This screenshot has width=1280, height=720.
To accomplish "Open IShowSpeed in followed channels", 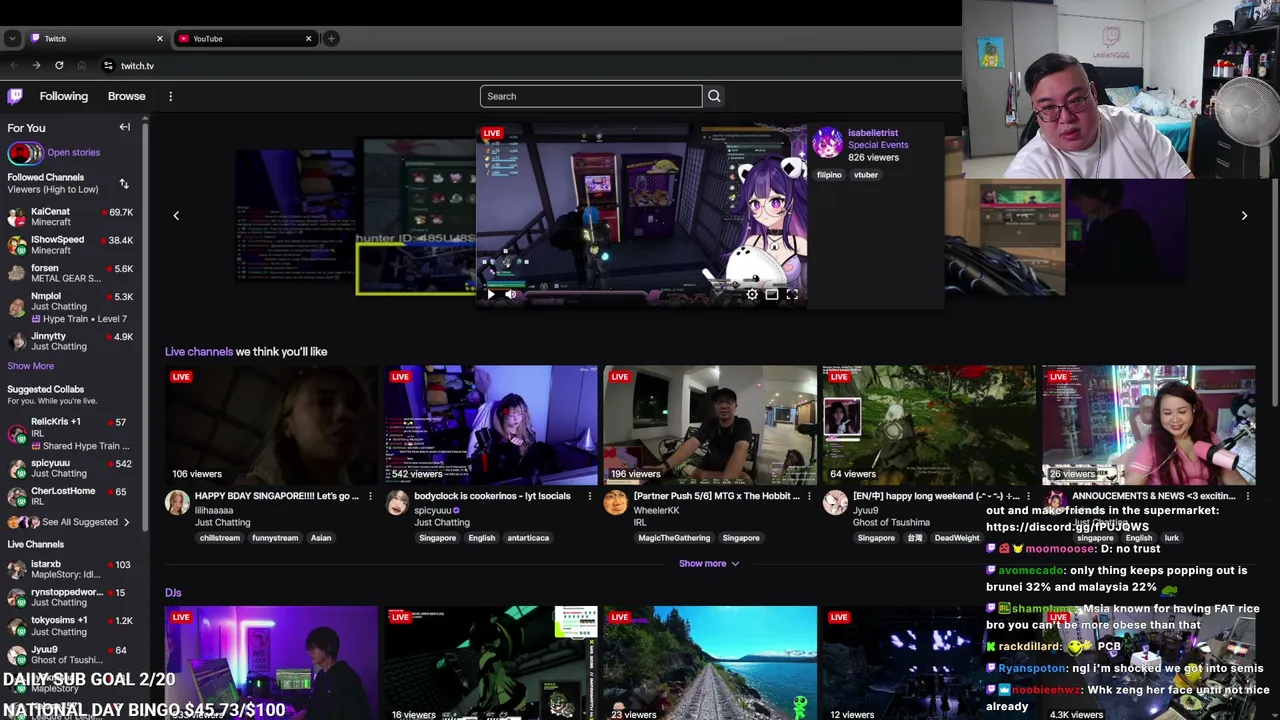I will (70, 245).
